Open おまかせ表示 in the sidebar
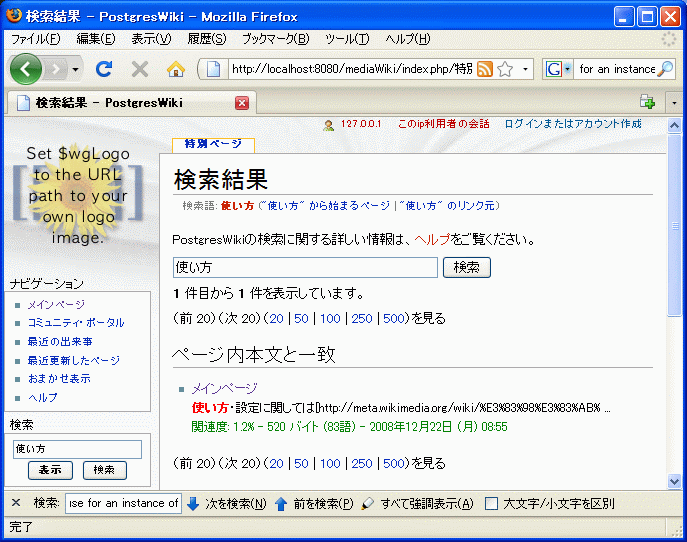 click(x=59, y=379)
